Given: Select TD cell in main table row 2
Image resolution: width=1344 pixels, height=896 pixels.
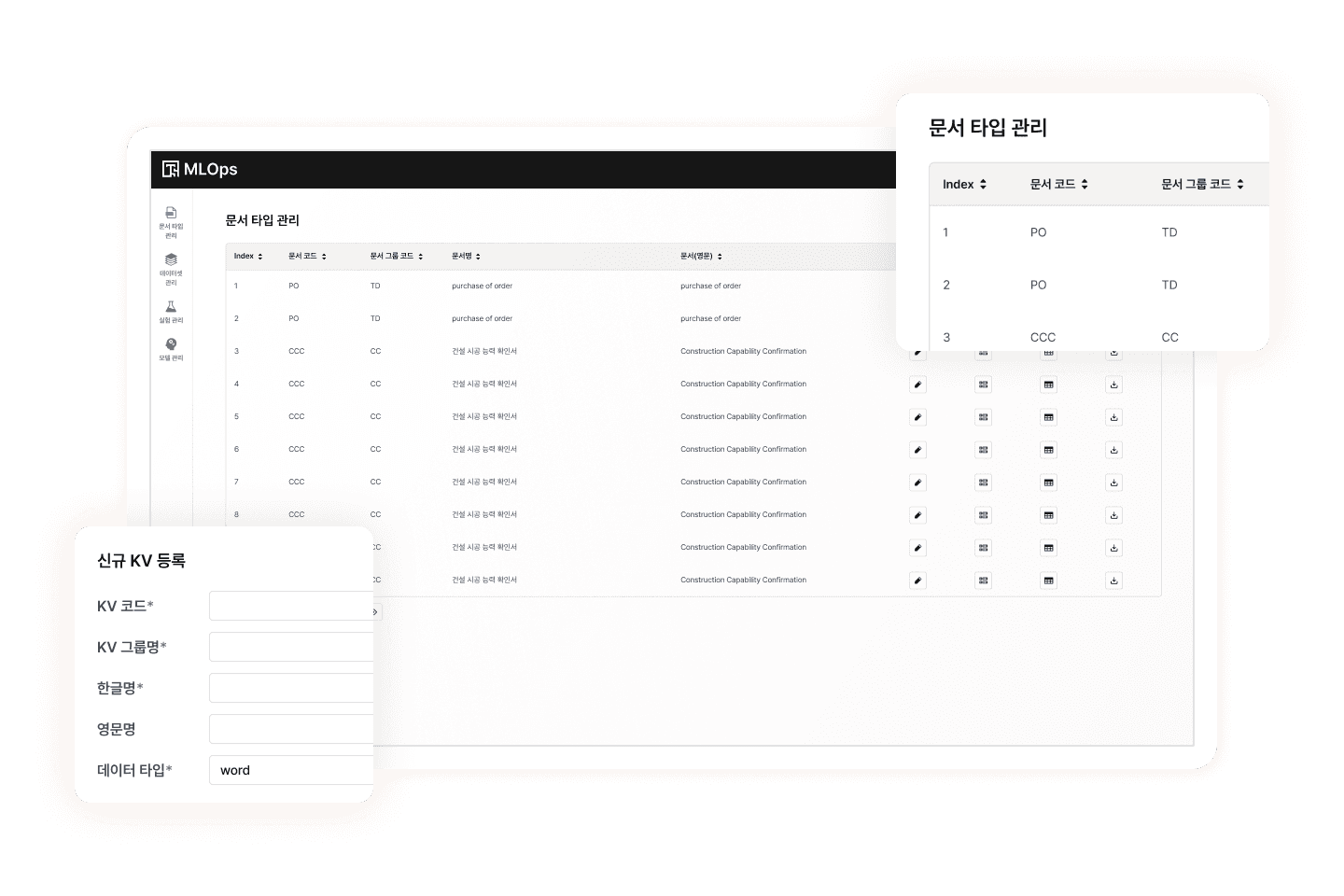Looking at the screenshot, I should [x=375, y=318].
